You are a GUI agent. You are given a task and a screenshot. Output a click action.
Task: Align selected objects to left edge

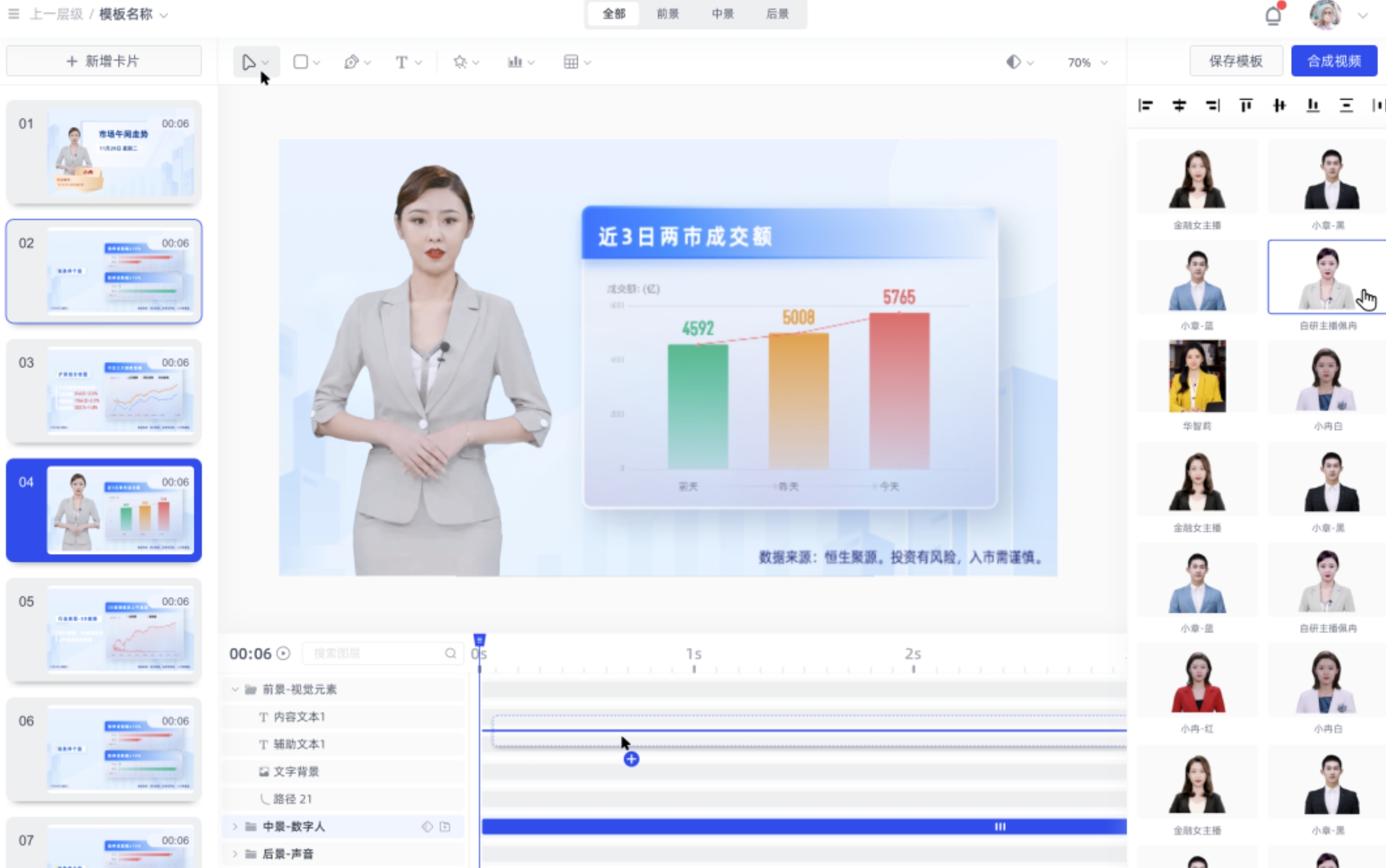coord(1145,106)
